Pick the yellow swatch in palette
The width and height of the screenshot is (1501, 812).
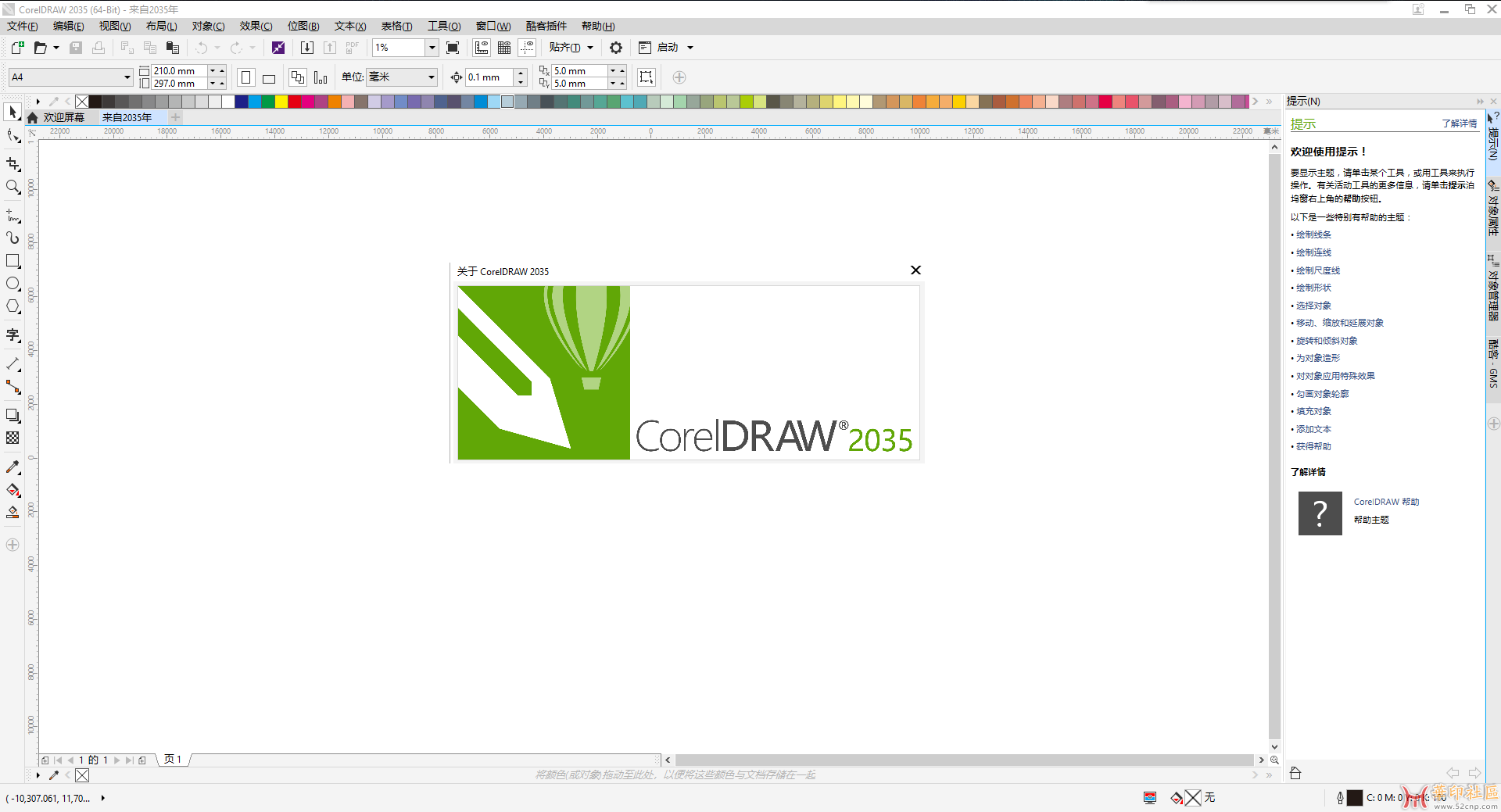pos(281,102)
